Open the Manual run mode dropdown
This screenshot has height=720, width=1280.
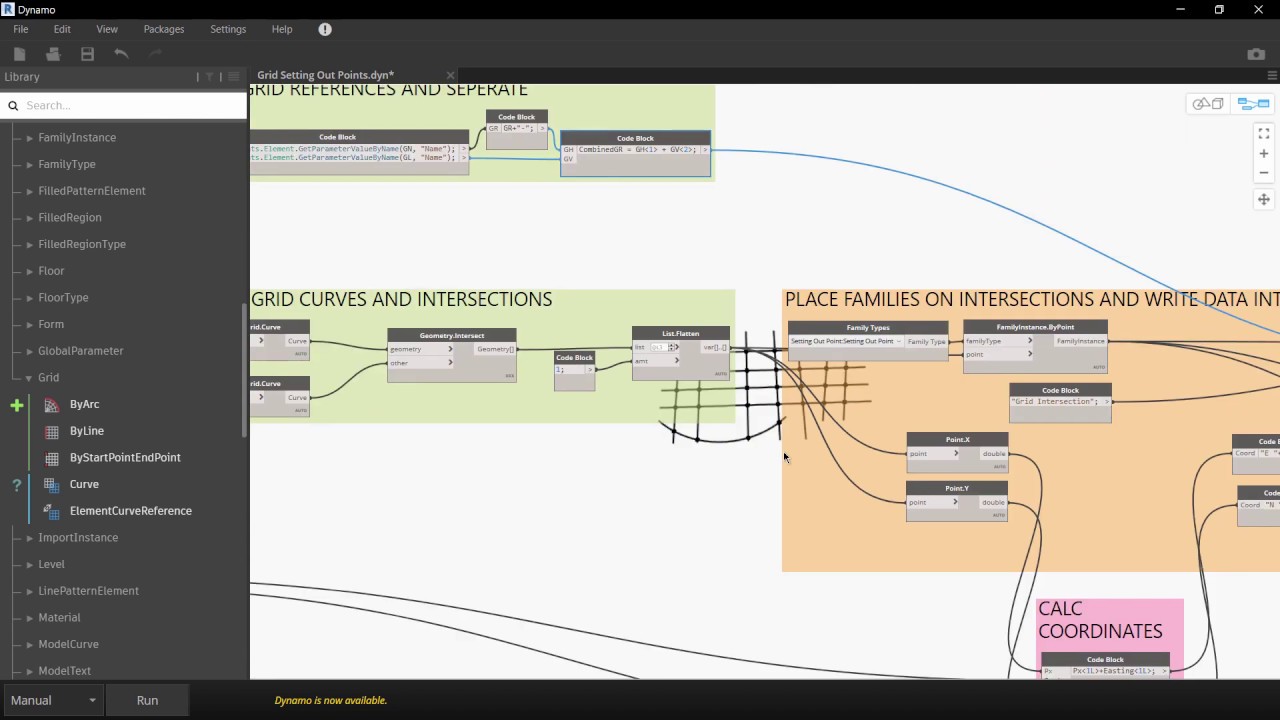tap(53, 700)
